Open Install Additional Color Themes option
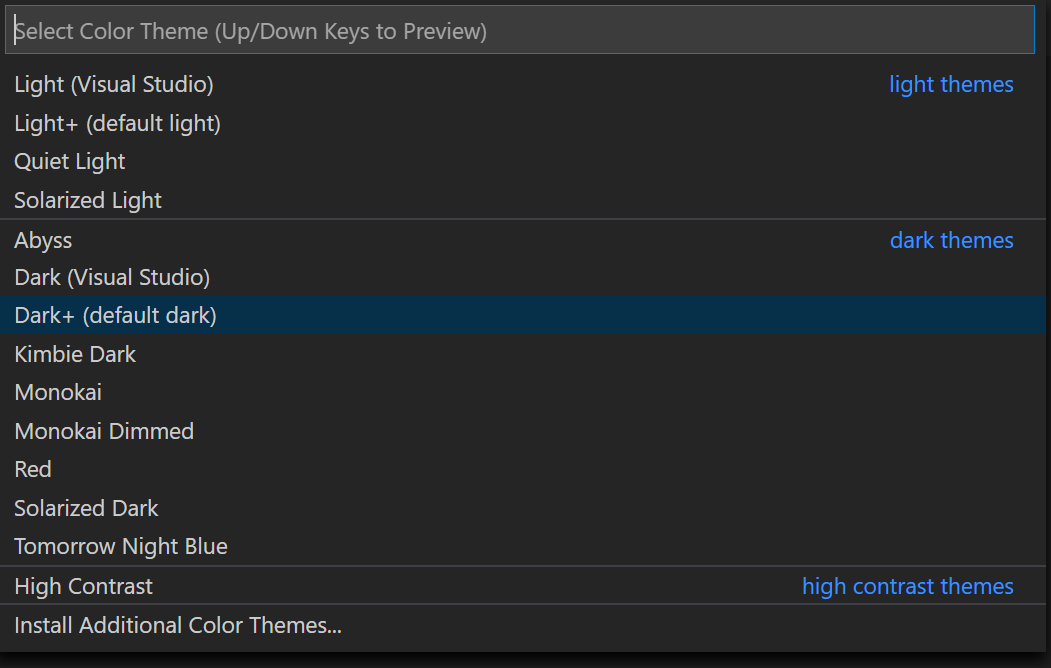1051x668 pixels. pyautogui.click(x=177, y=625)
